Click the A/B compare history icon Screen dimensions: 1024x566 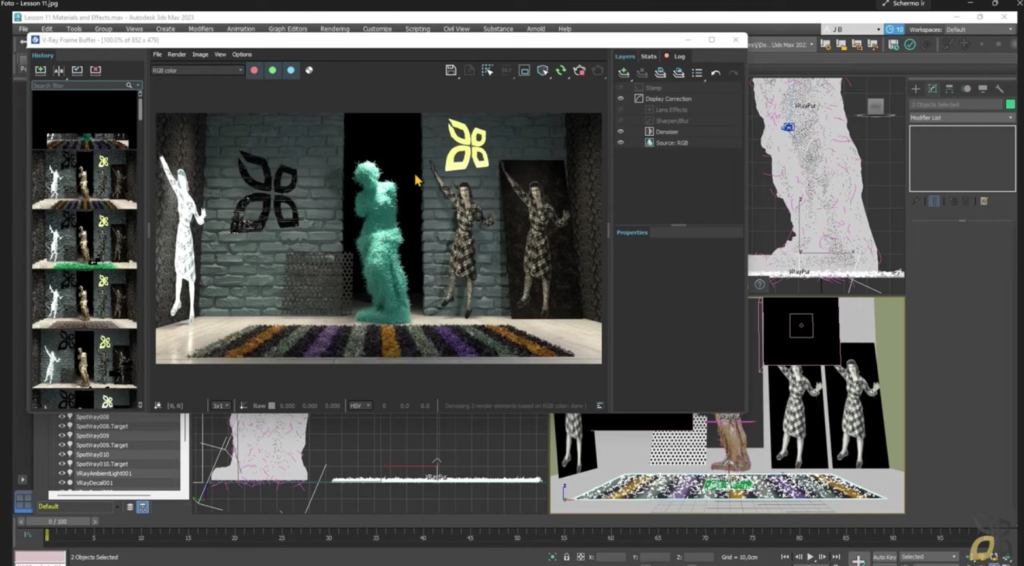tap(59, 71)
